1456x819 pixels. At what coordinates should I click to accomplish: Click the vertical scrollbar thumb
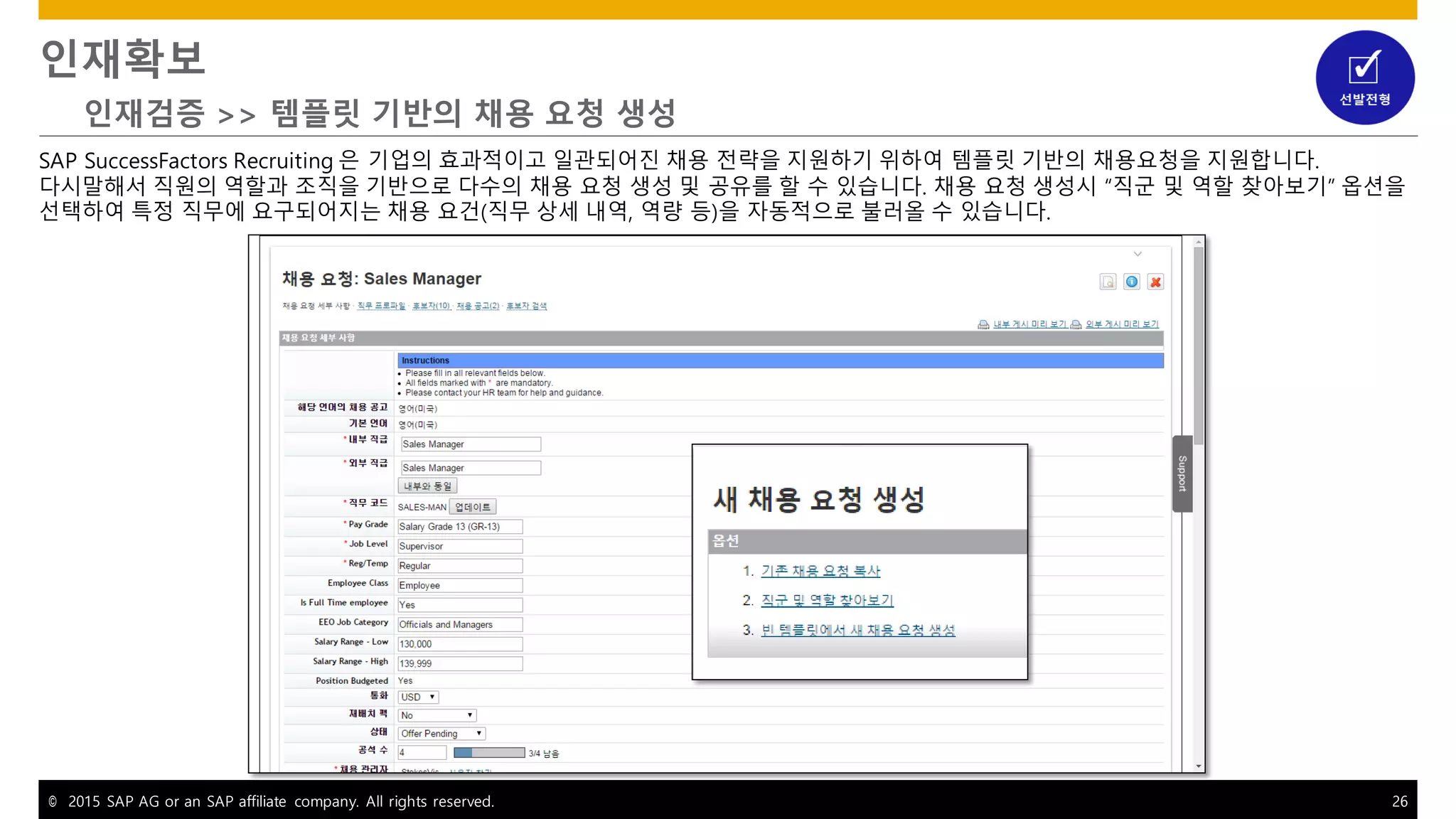click(1199, 346)
